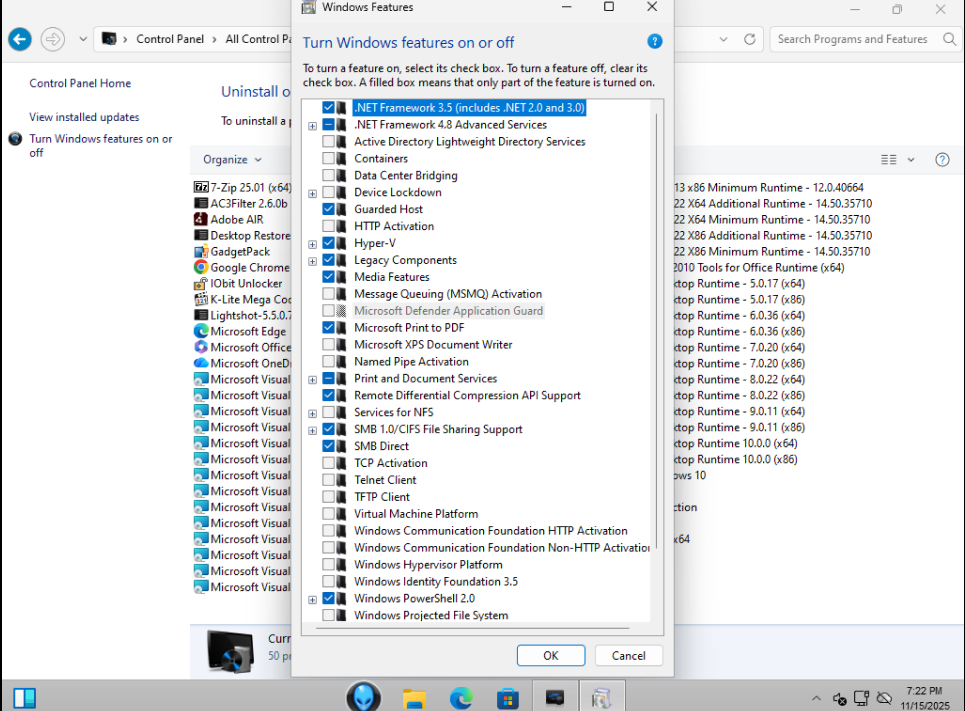This screenshot has height=711, width=965.
Task: Click the Microsoft Edge program icon in list
Action: pyautogui.click(x=201, y=331)
